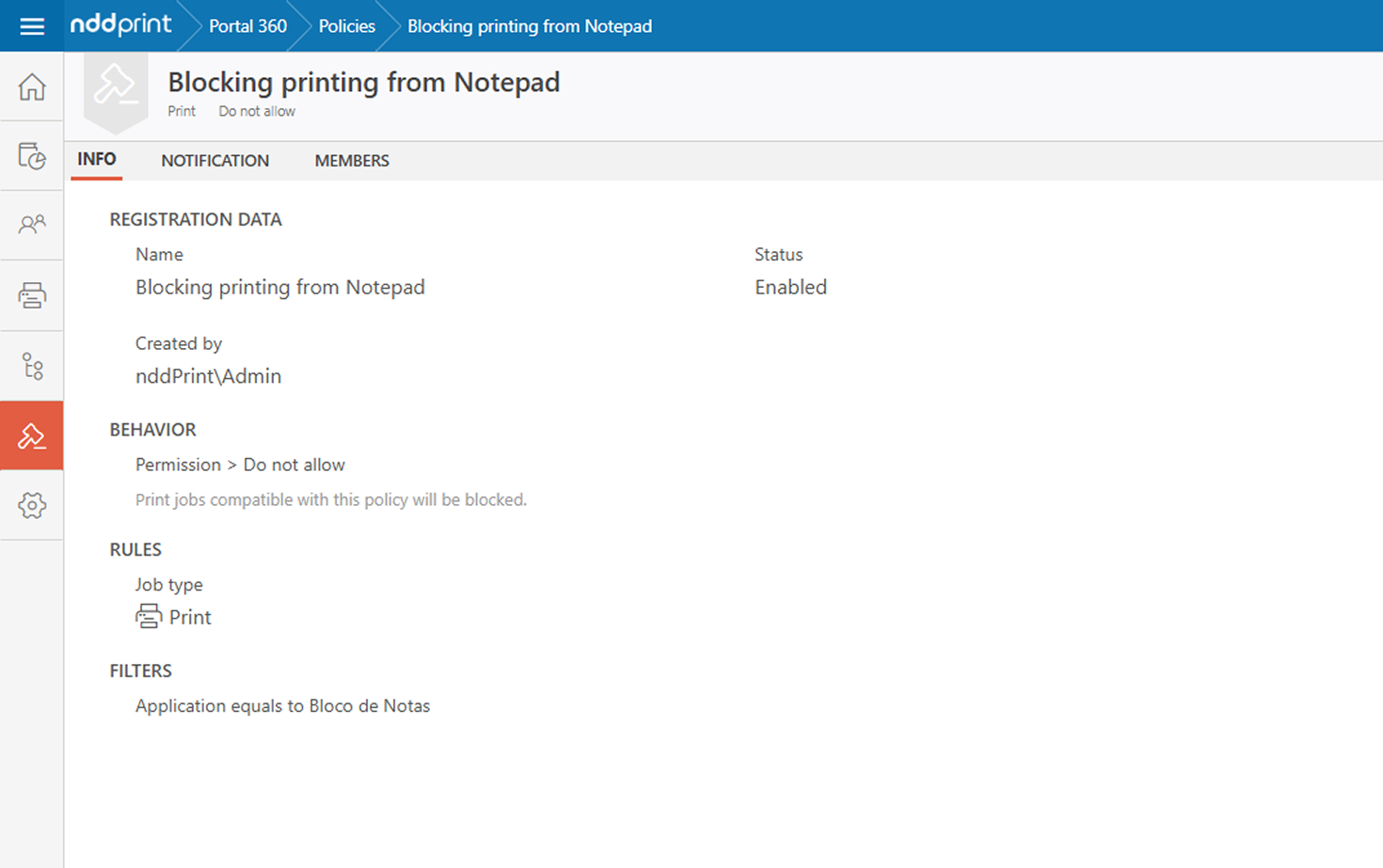Screen dimensions: 1383x868
Task: Click the printer icon under Job type
Action: tap(149, 617)
